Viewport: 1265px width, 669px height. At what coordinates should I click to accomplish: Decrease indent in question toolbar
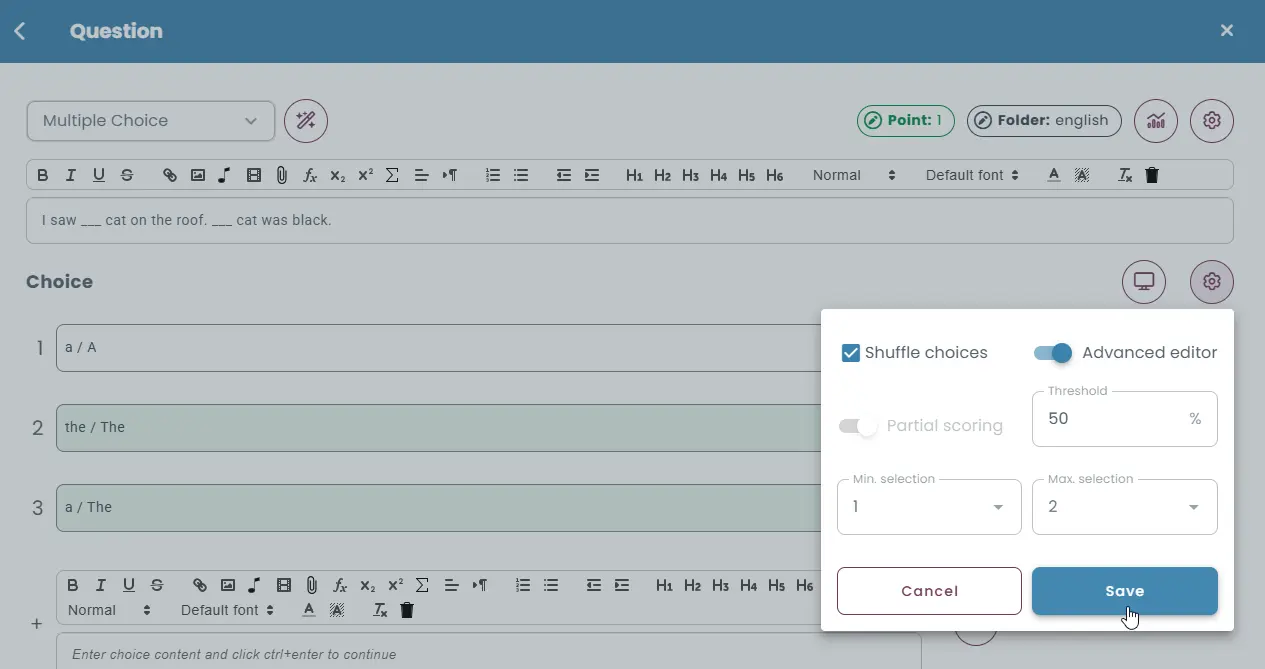point(564,175)
